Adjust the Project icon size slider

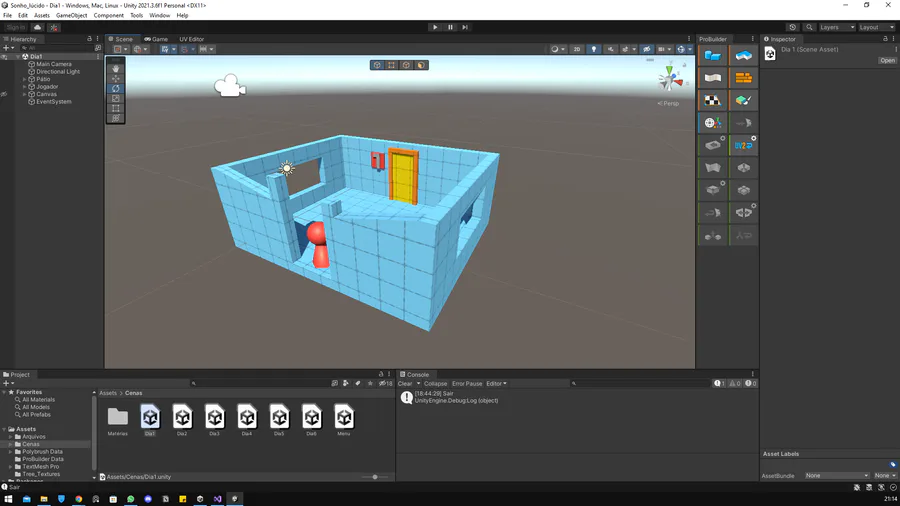[x=375, y=477]
